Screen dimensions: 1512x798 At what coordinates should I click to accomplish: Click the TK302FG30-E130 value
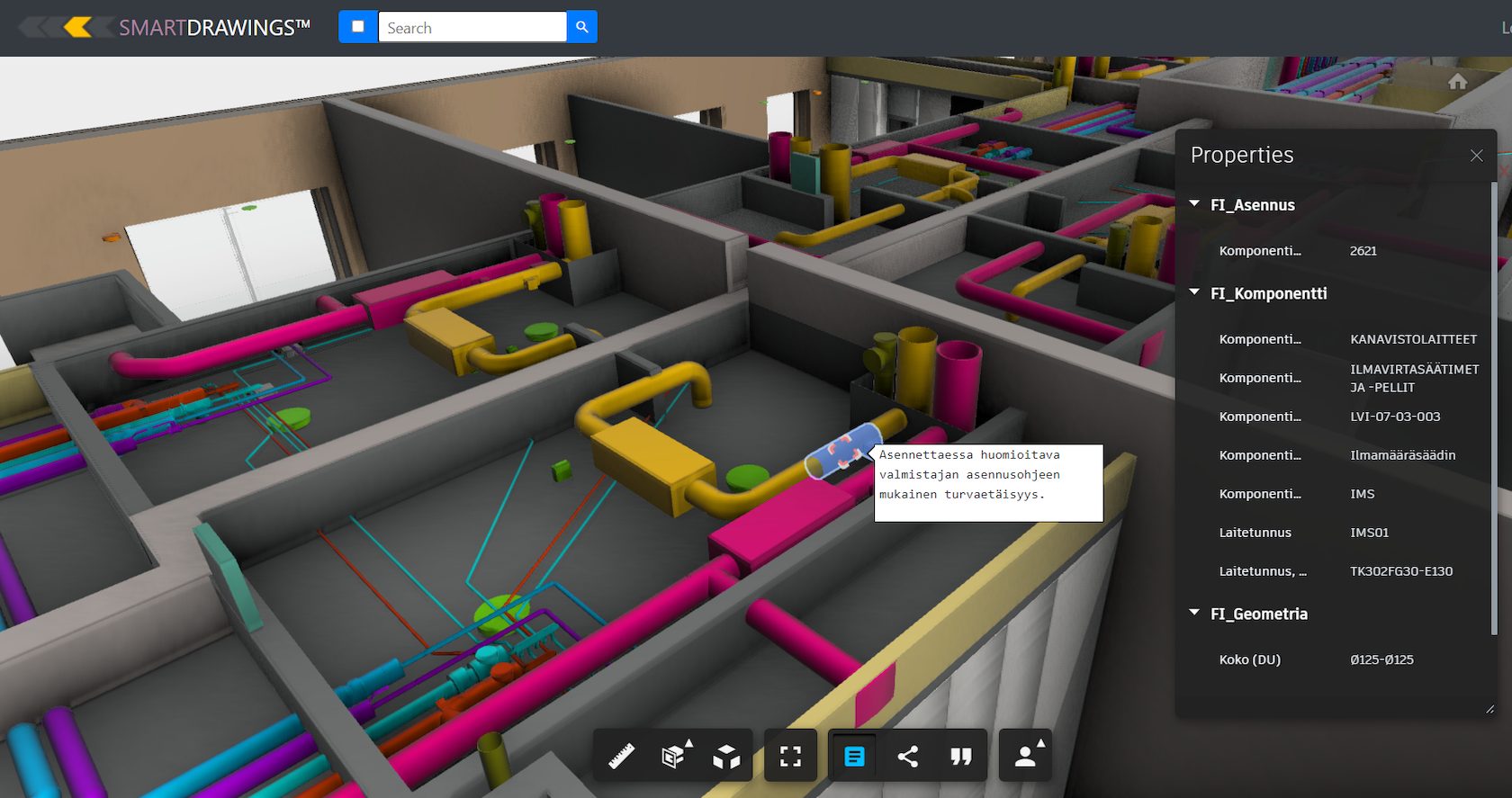(x=1401, y=571)
